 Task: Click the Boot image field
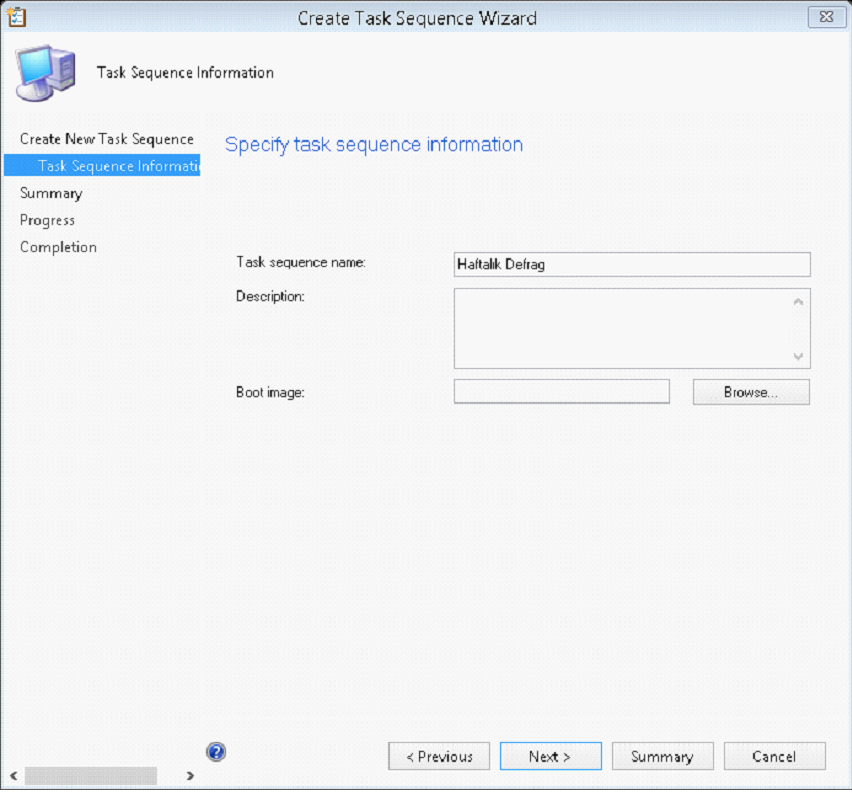561,391
